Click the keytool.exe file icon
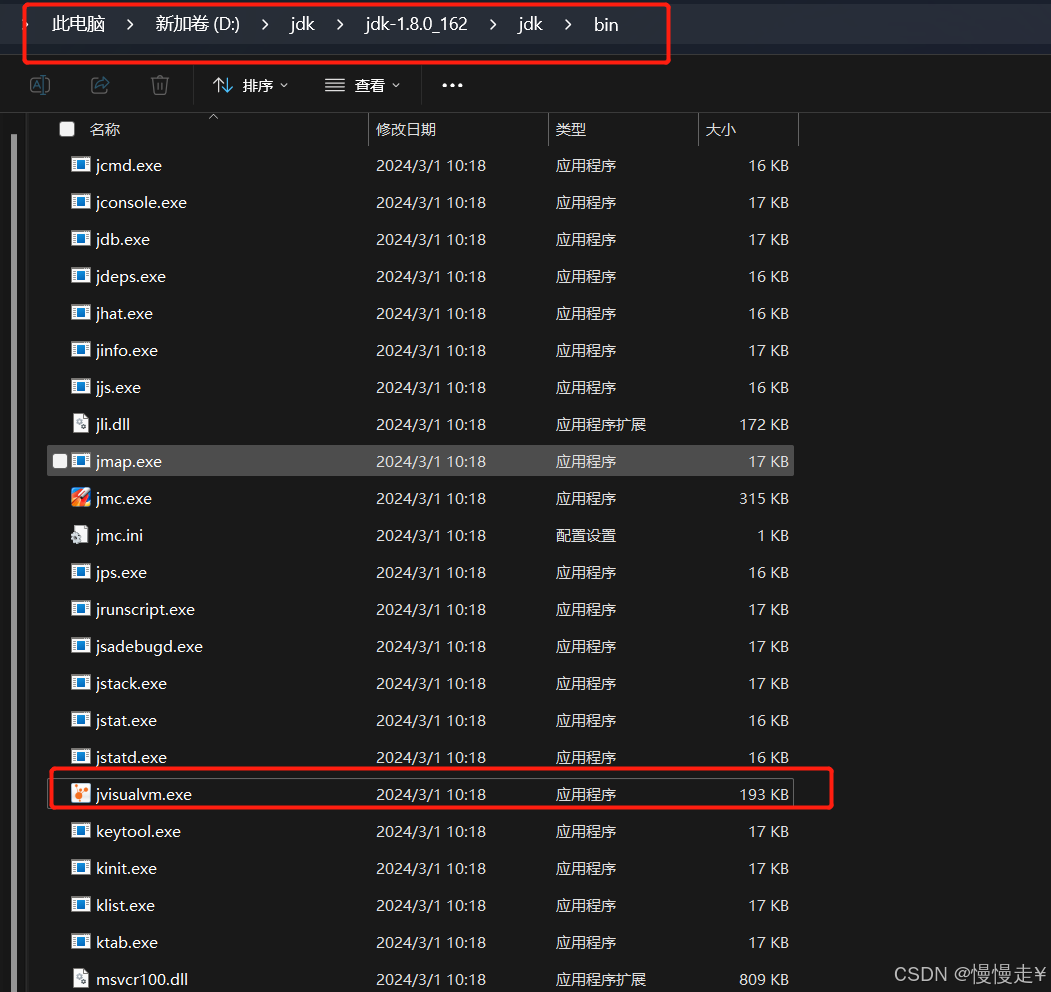This screenshot has height=992, width=1051. 80,830
